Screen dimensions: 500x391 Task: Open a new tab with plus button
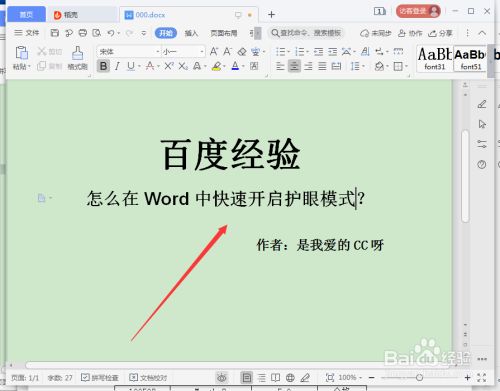271,14
